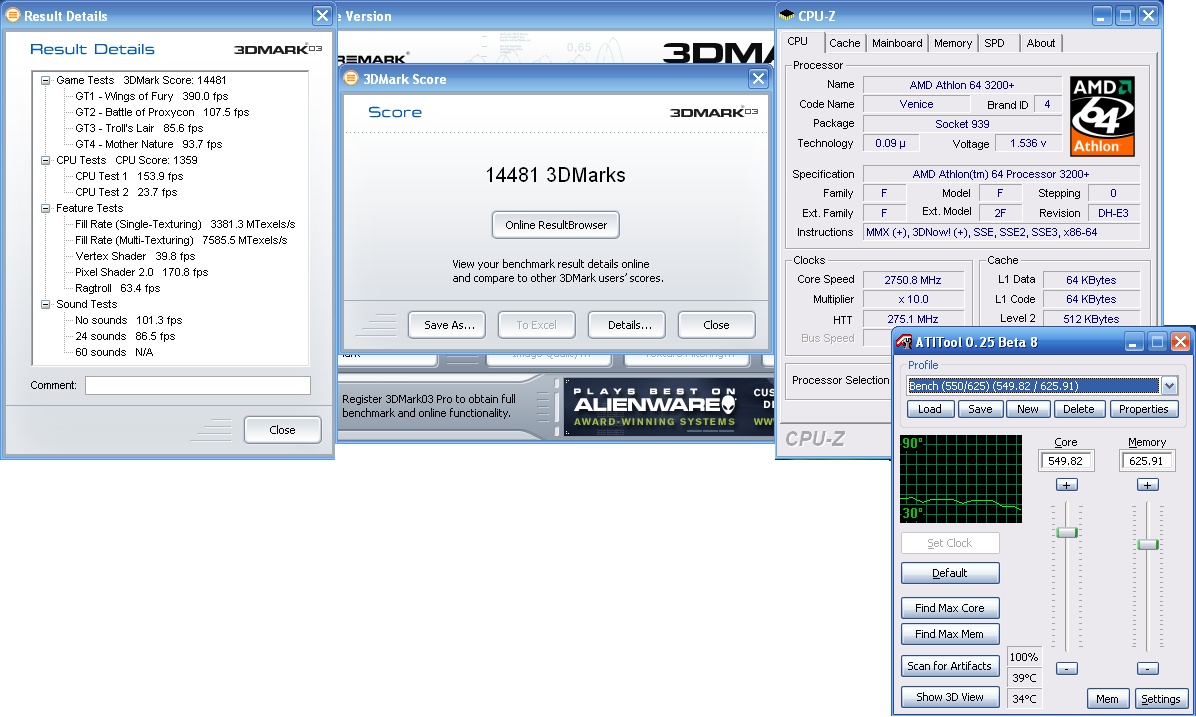Close the 3DMark Score window with X
The image size is (1196, 717).
758,79
